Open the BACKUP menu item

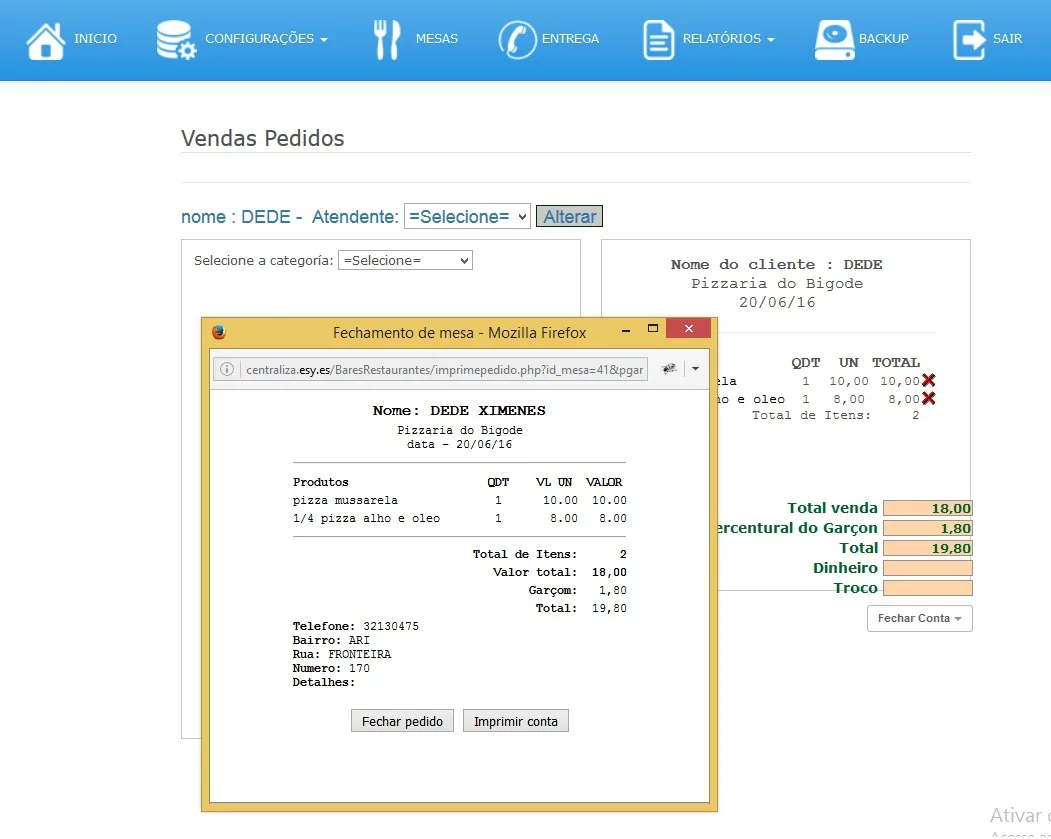[883, 39]
